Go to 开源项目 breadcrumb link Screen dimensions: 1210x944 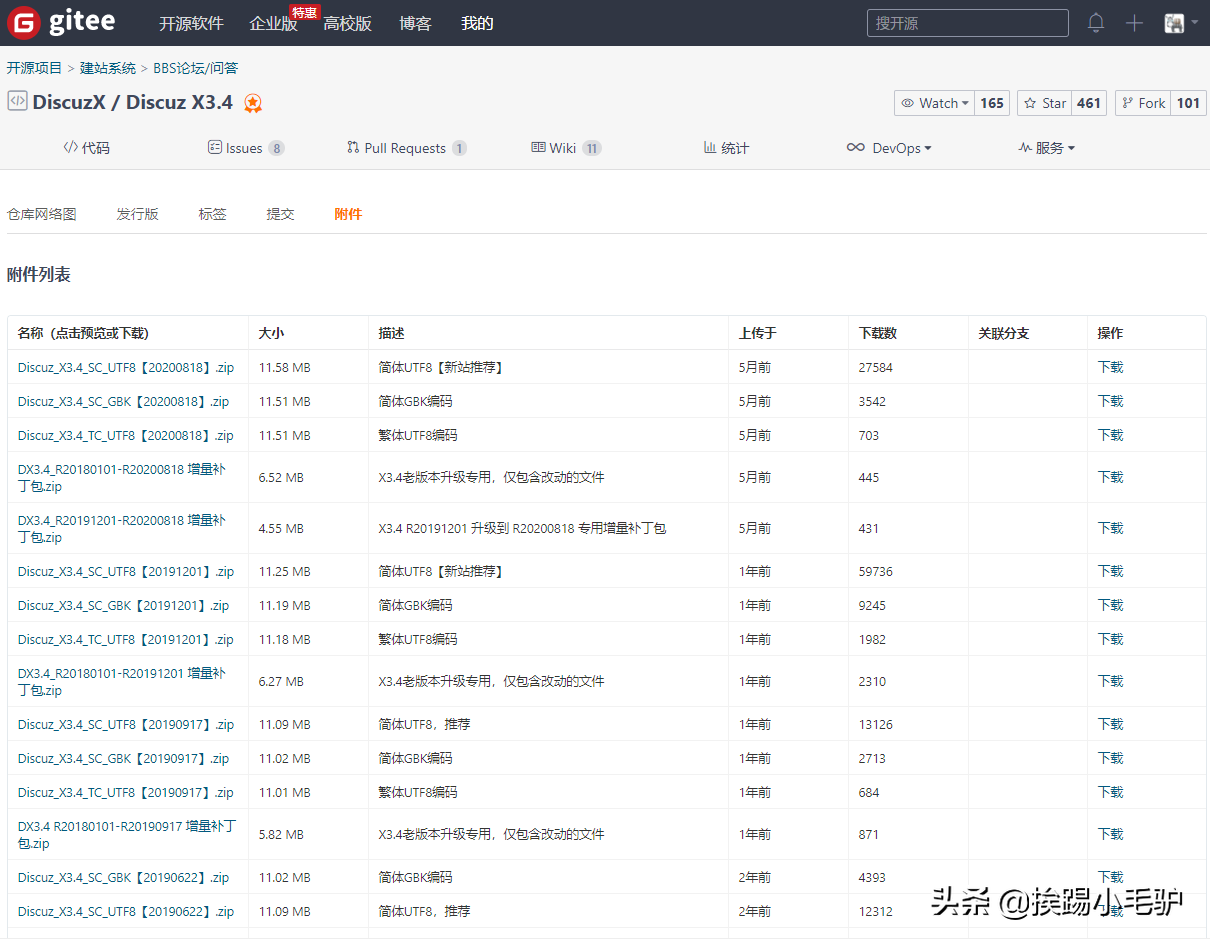coord(34,68)
